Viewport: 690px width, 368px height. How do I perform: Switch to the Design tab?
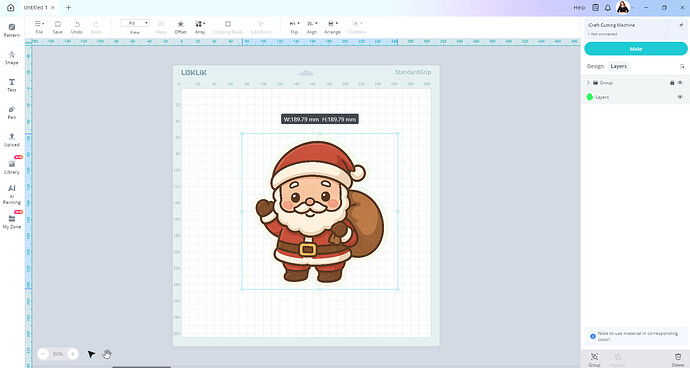(x=595, y=66)
